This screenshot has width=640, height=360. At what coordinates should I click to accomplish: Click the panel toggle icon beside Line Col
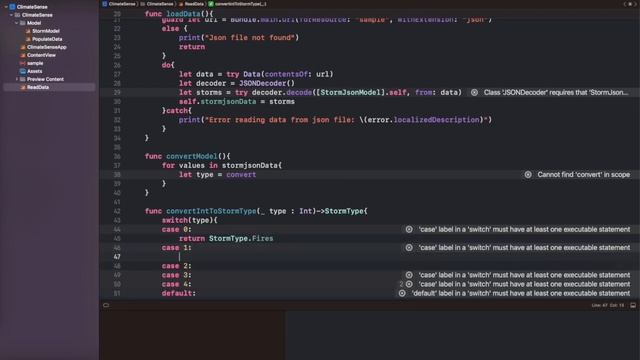[x=633, y=305]
